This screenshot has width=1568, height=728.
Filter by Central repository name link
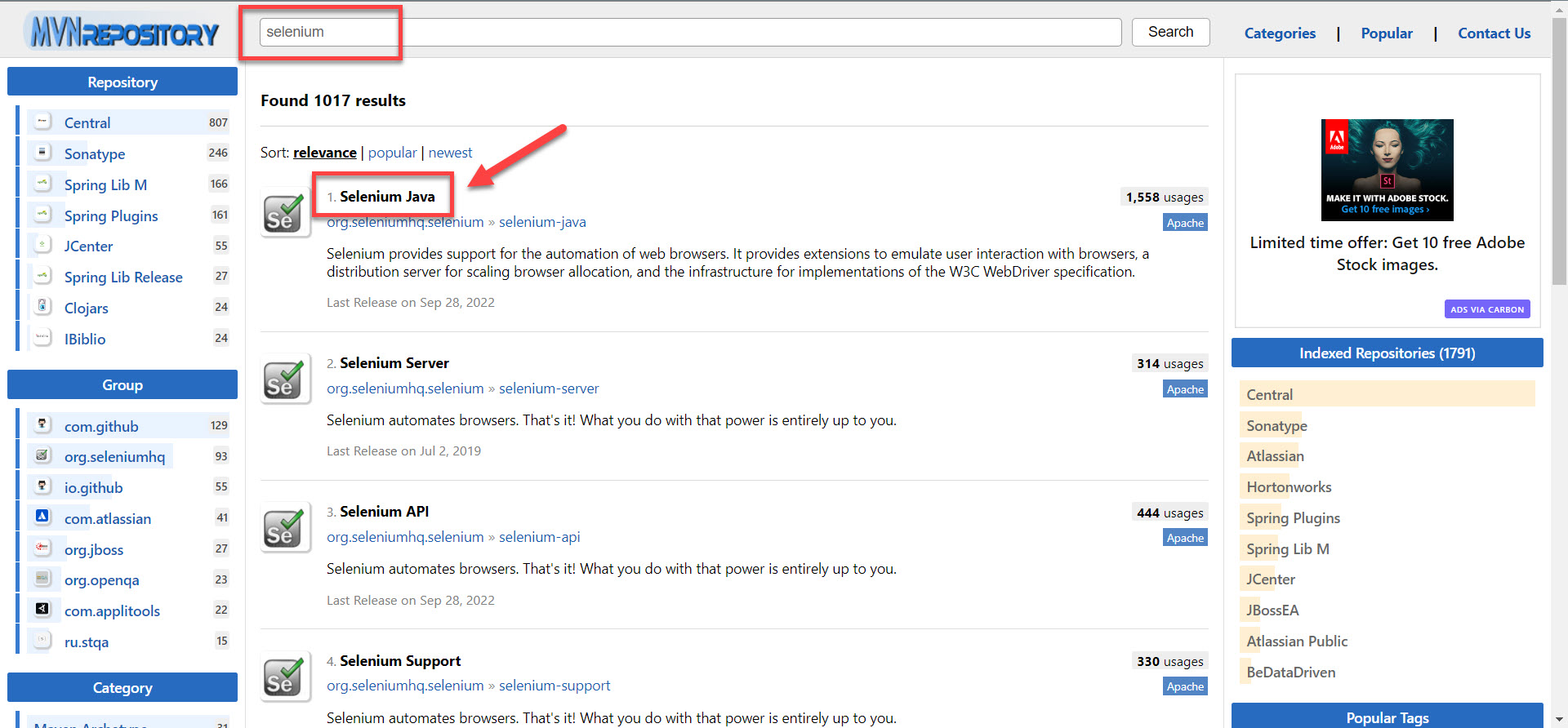coord(87,123)
